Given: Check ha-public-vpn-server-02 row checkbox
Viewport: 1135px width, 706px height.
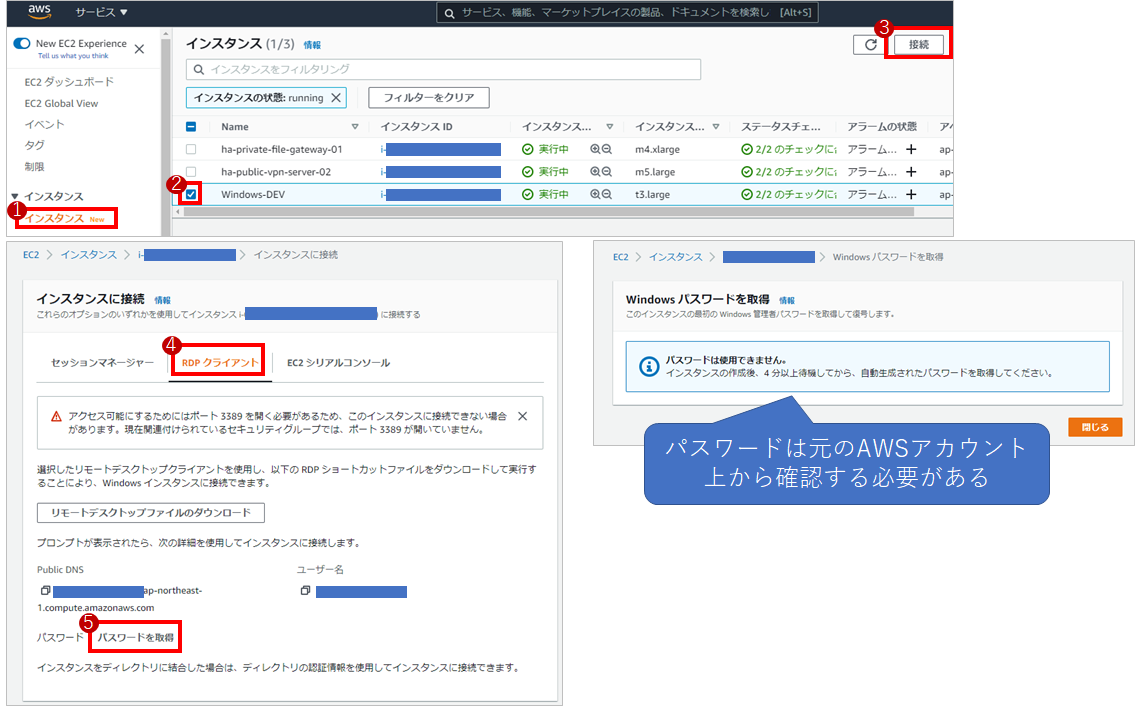Looking at the screenshot, I should 191,172.
